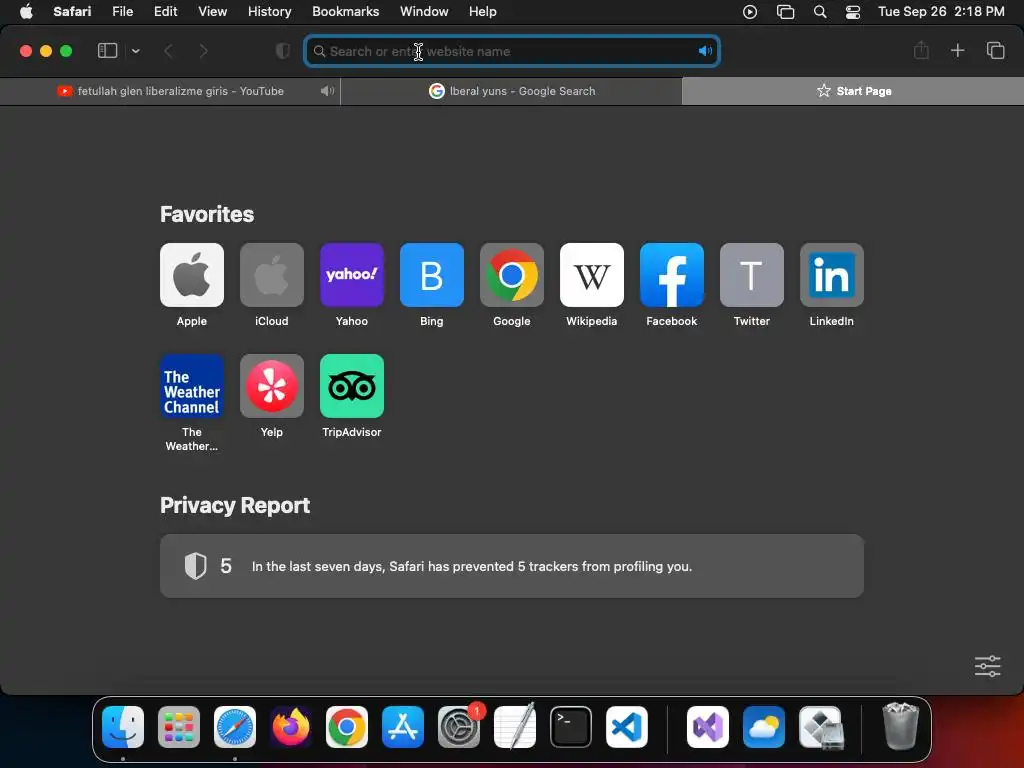
Task: Go back with the back arrow
Action: [168, 51]
